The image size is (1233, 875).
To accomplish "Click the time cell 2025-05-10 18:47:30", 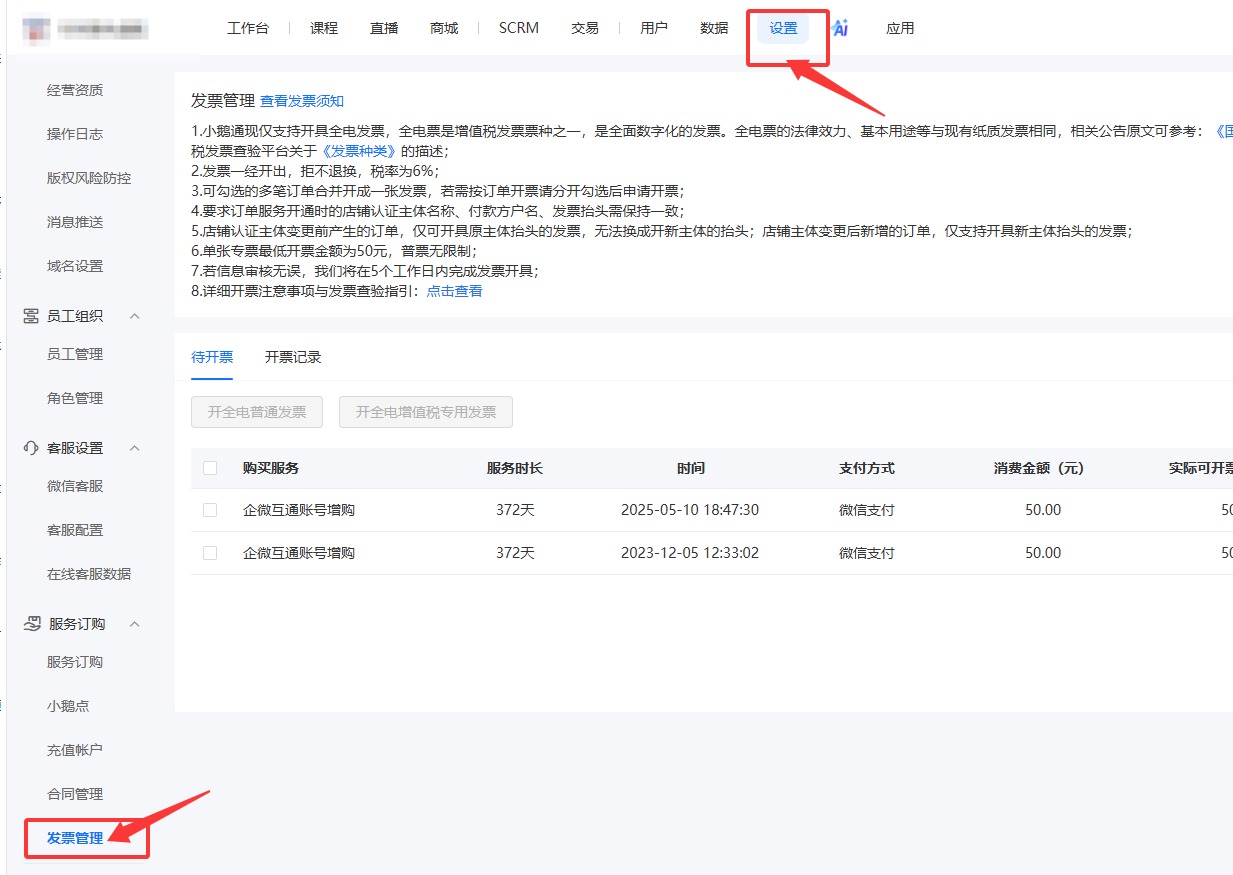I will [690, 510].
